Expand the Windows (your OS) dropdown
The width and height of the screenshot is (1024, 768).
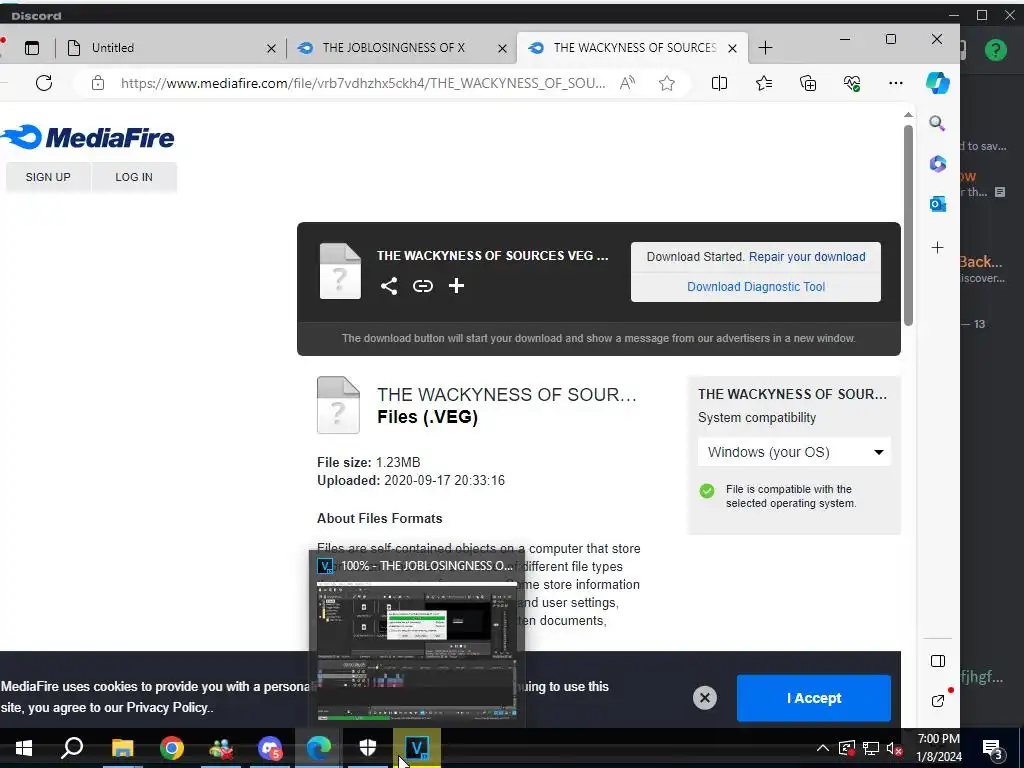pos(794,452)
